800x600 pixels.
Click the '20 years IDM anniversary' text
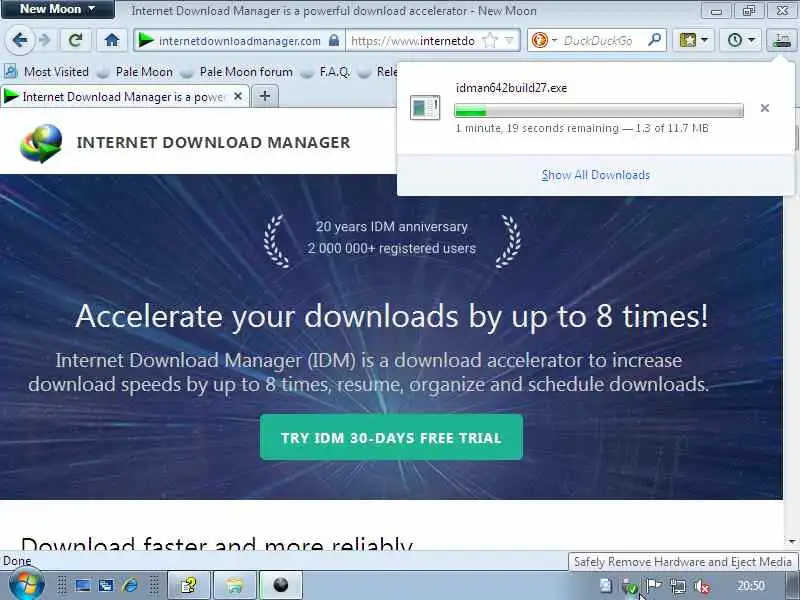click(x=391, y=227)
